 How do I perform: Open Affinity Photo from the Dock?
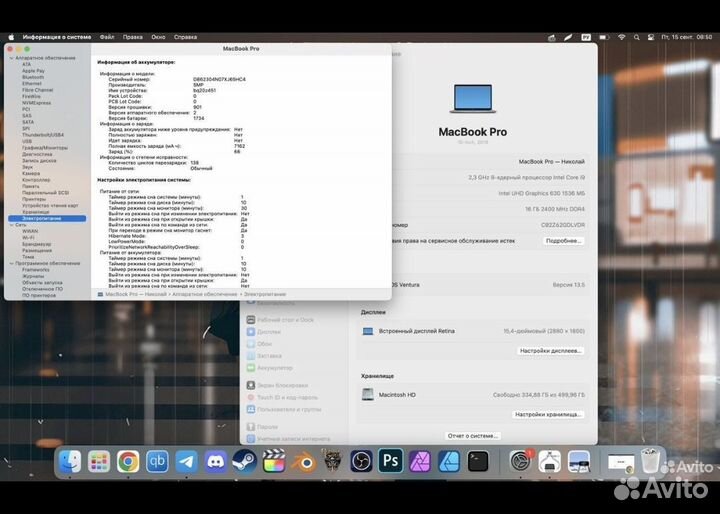[420, 461]
